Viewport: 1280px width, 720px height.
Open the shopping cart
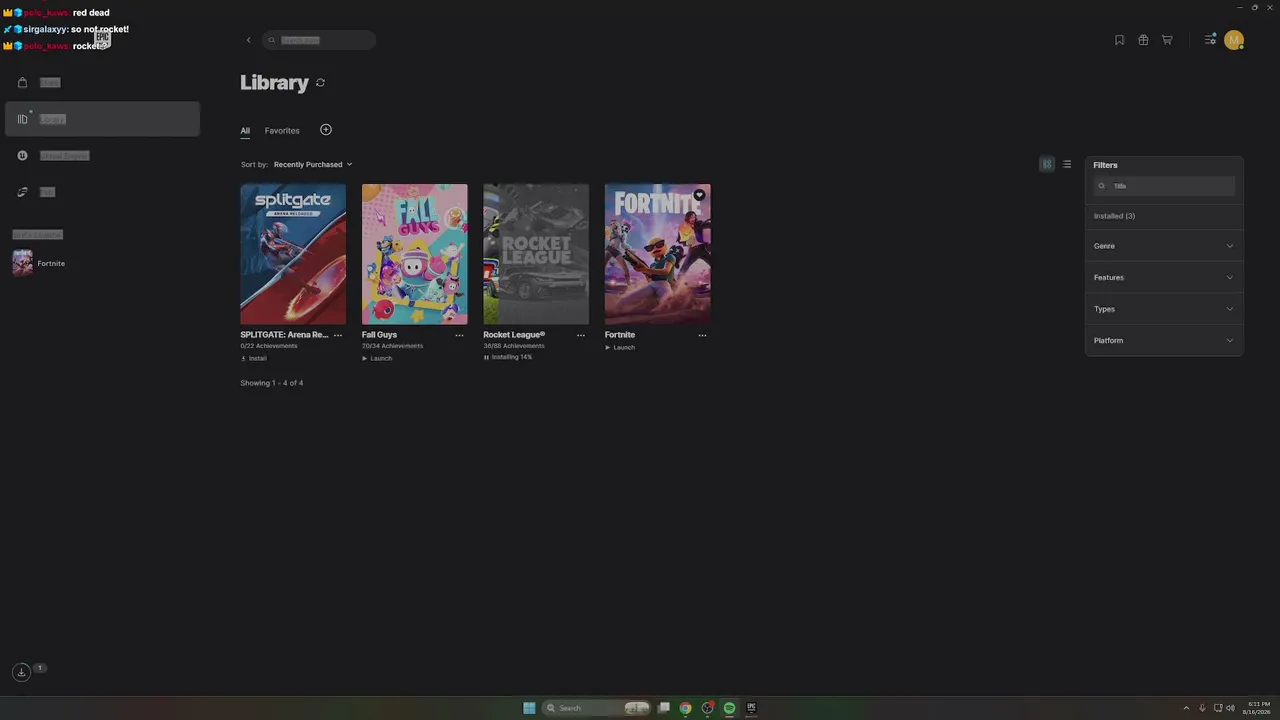1167,40
